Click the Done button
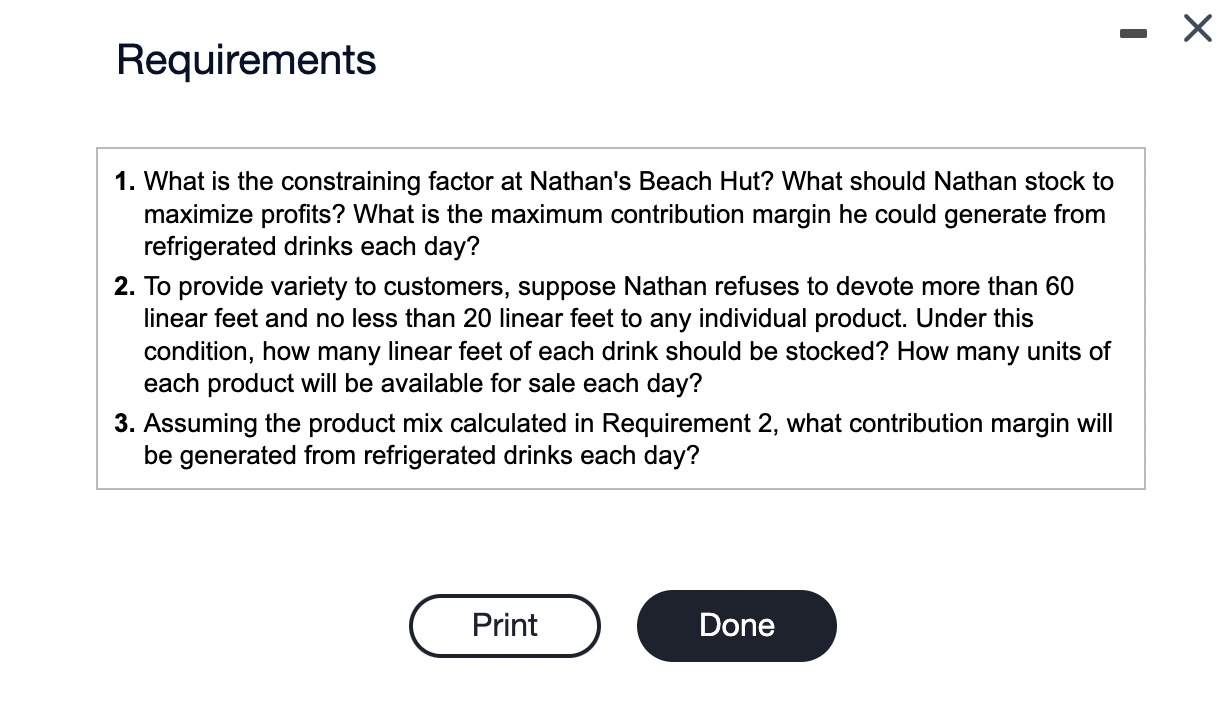The width and height of the screenshot is (1218, 718). (736, 625)
